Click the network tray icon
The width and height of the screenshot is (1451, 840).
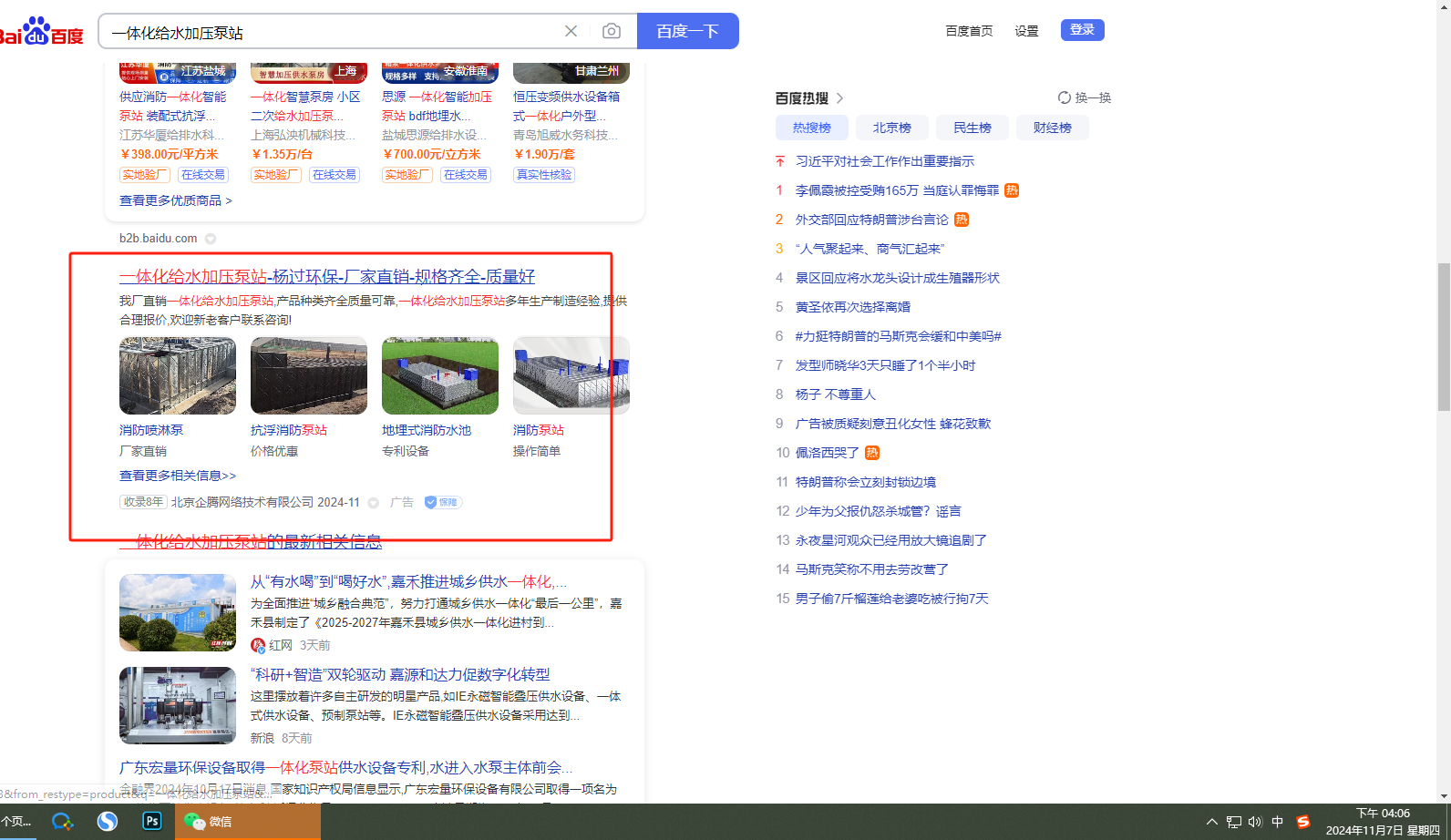[x=1234, y=822]
